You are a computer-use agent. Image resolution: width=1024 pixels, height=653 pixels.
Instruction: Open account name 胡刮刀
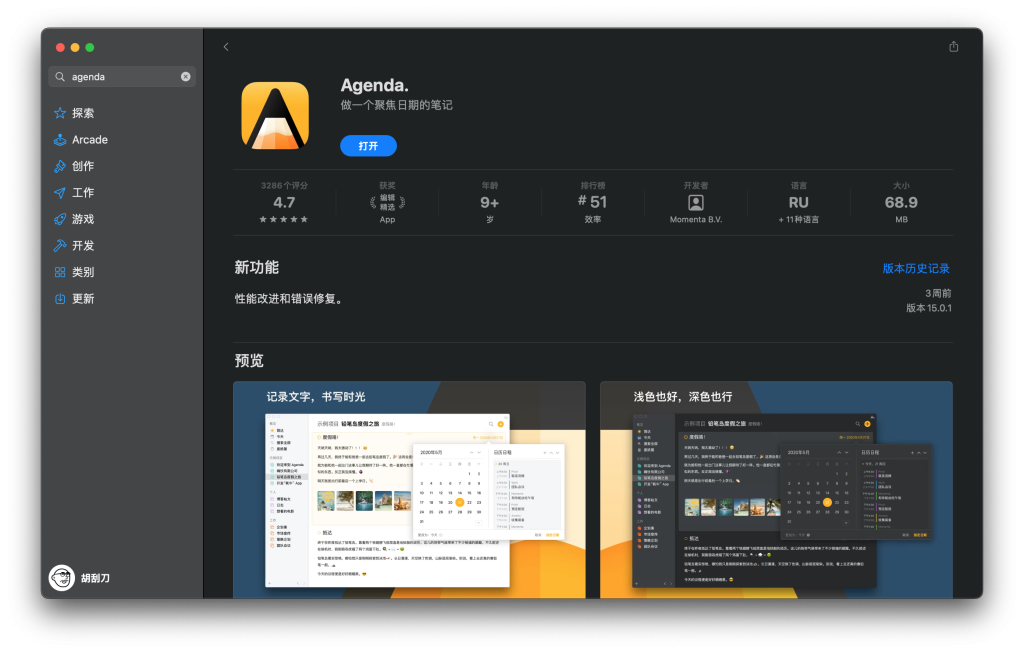click(x=95, y=578)
